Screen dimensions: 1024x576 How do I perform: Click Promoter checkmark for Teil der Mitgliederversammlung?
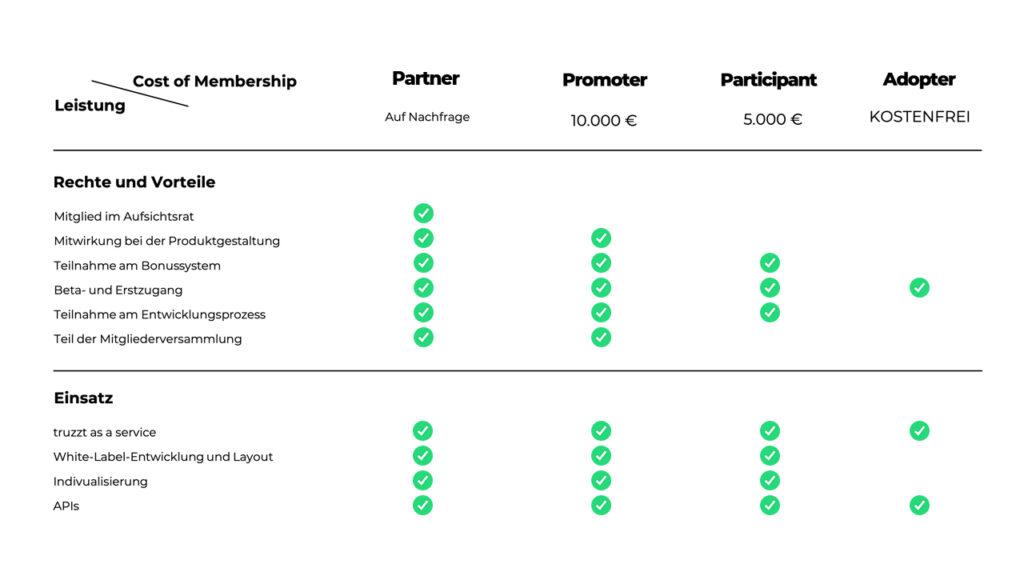pos(601,337)
